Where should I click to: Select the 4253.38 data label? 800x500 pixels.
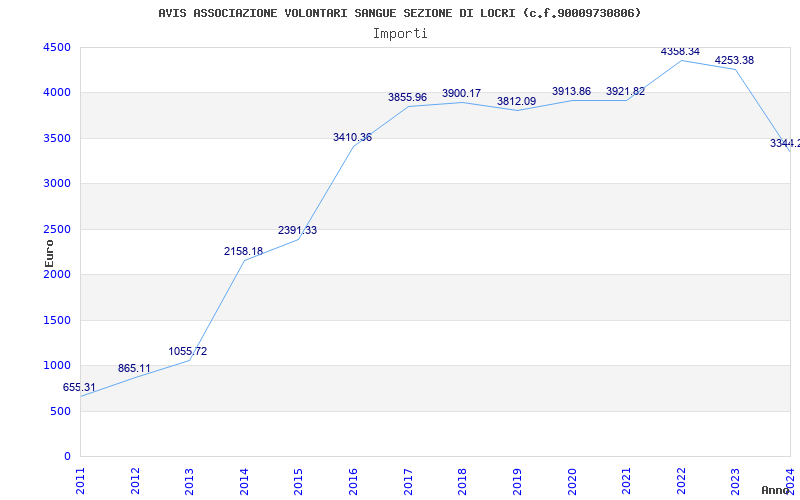pyautogui.click(x=734, y=61)
